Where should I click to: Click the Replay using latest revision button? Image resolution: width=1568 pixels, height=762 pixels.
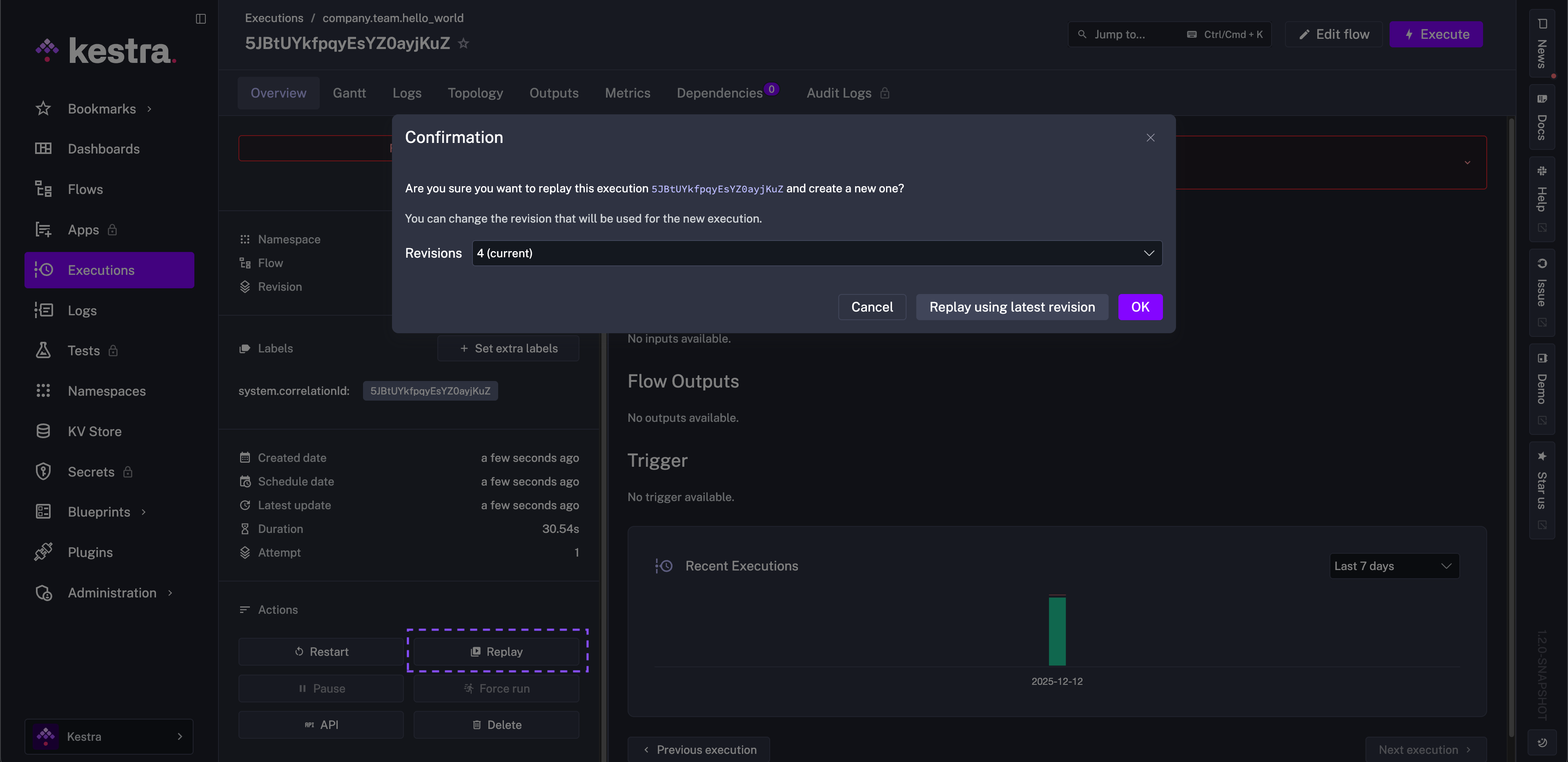(1012, 307)
